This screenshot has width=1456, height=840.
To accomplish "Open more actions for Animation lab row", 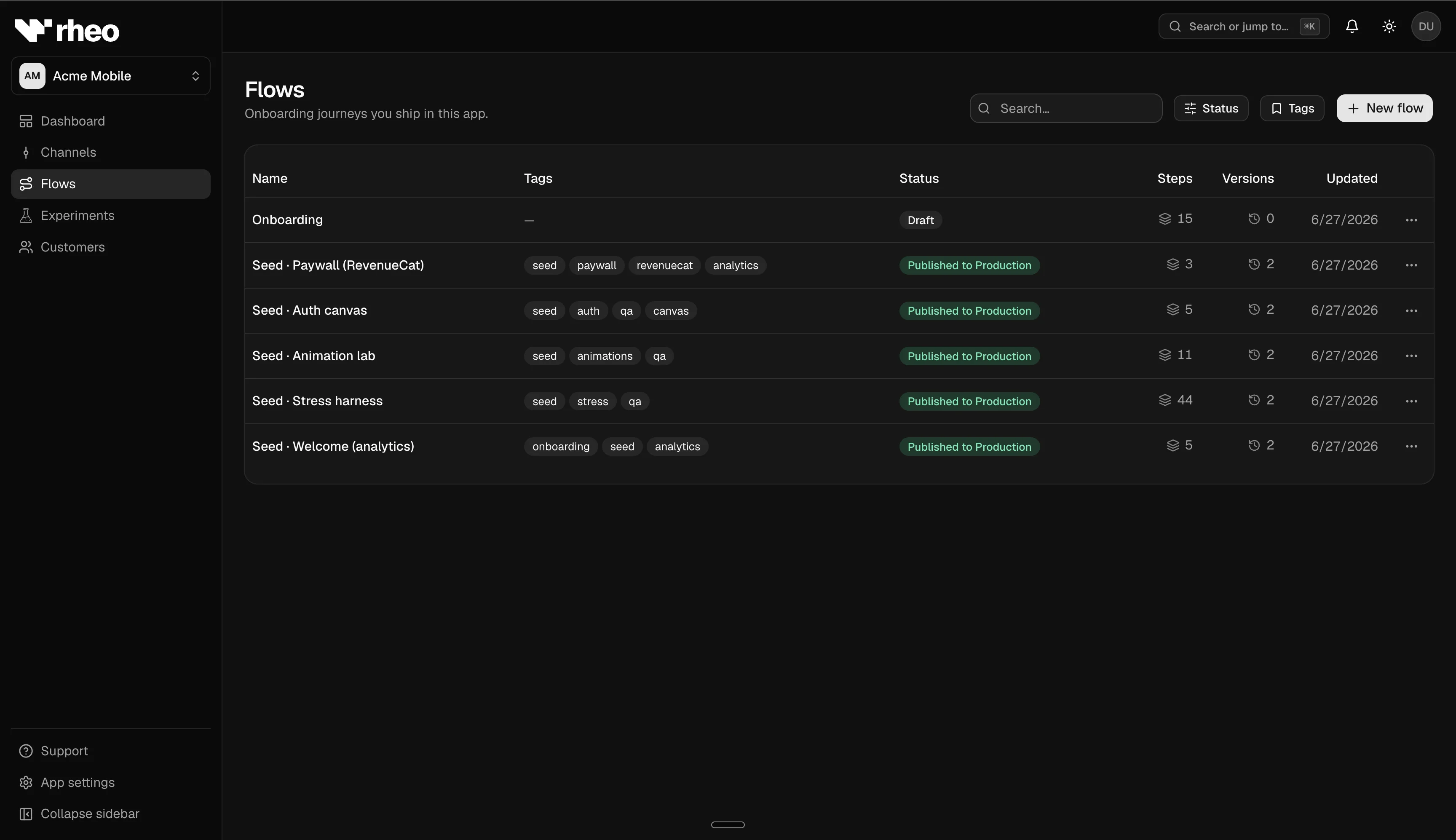I will tap(1411, 356).
